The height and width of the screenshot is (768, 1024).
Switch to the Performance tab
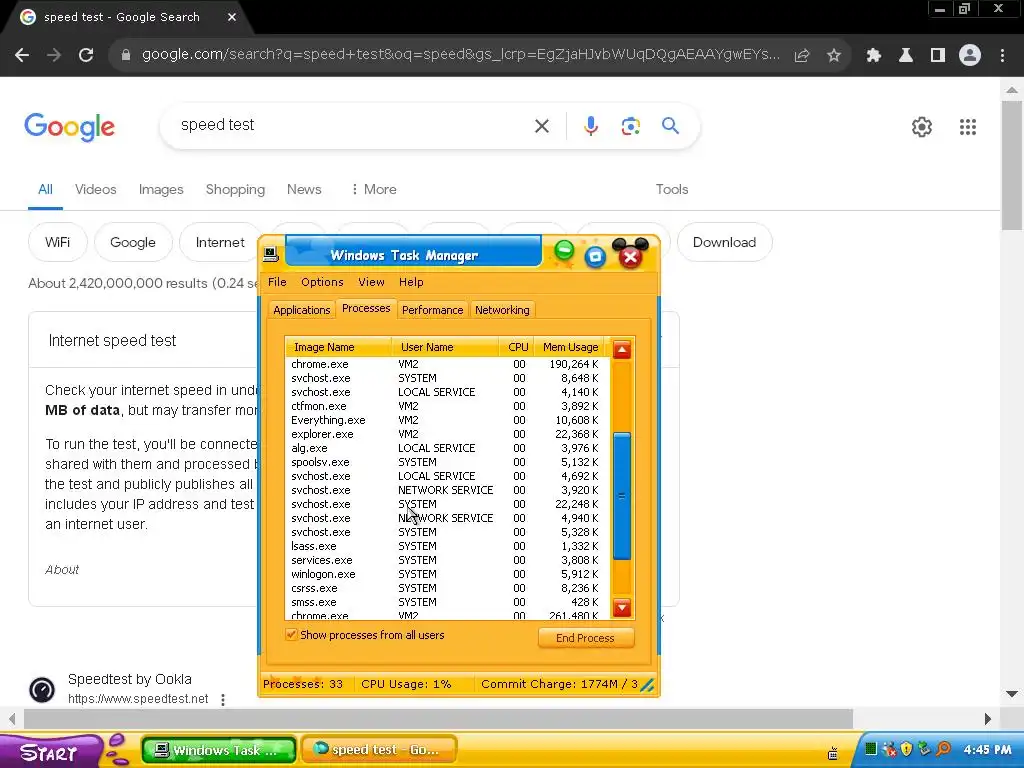(432, 310)
